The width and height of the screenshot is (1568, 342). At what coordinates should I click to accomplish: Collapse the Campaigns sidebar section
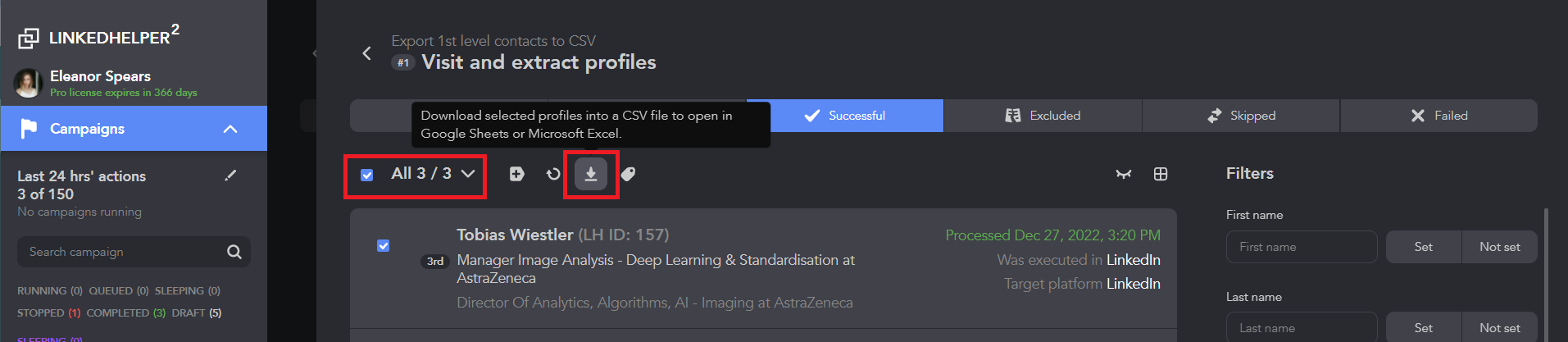230,129
